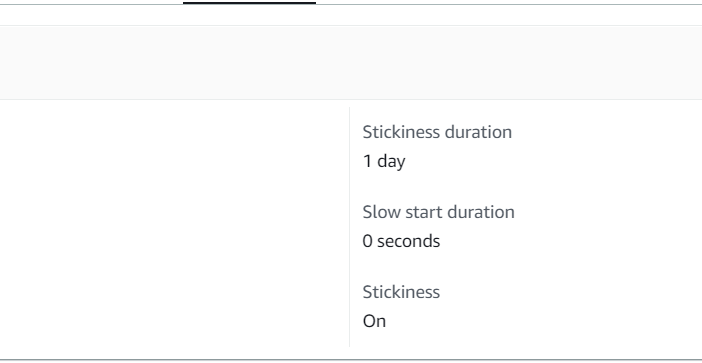Click the Slow start duration label
The width and height of the screenshot is (702, 363).
pos(438,212)
